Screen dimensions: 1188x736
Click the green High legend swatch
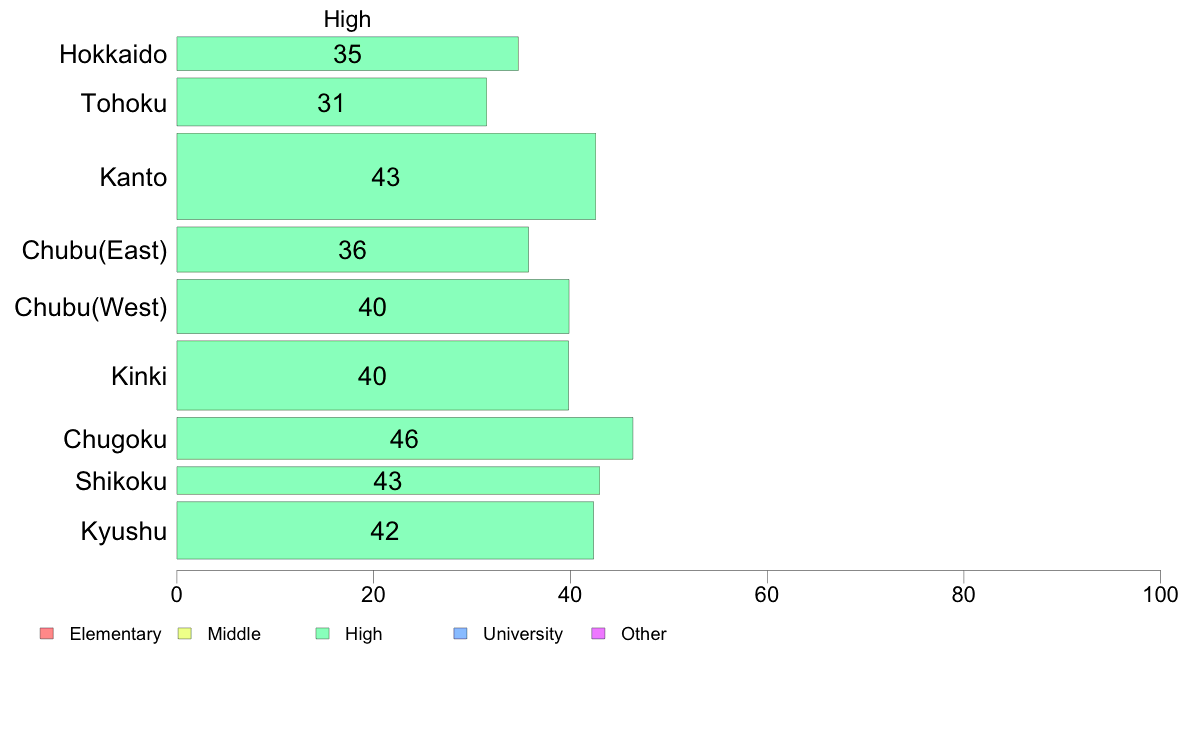click(322, 634)
